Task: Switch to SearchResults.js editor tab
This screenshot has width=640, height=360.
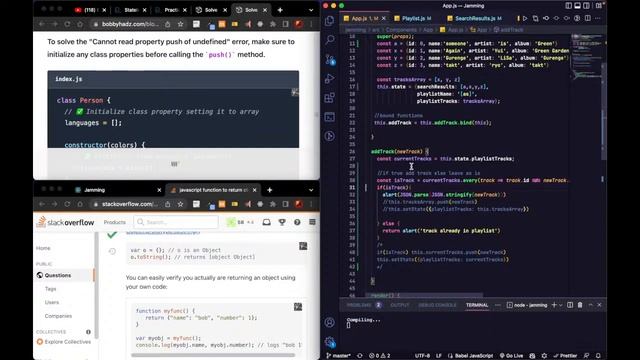Action: pos(476,18)
